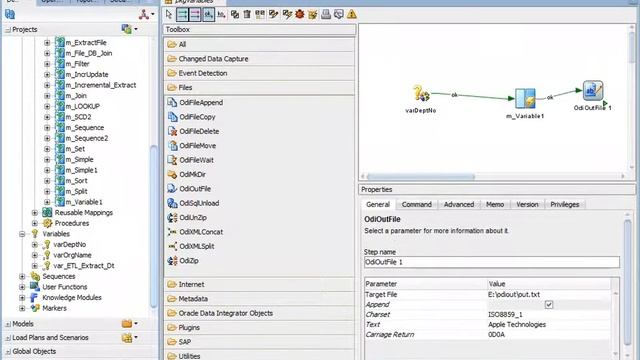The height and width of the screenshot is (360, 640).
Task: Select the m_Variable1 step in the diagram
Action: 525,98
